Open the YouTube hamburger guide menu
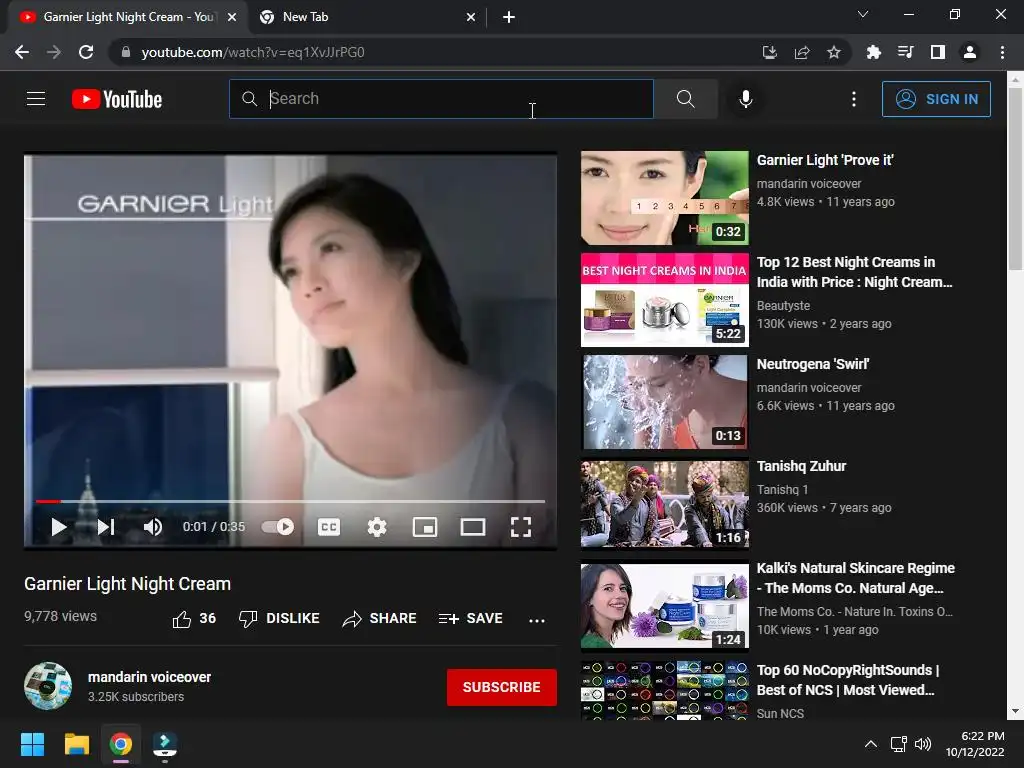The width and height of the screenshot is (1024, 768). [36, 99]
